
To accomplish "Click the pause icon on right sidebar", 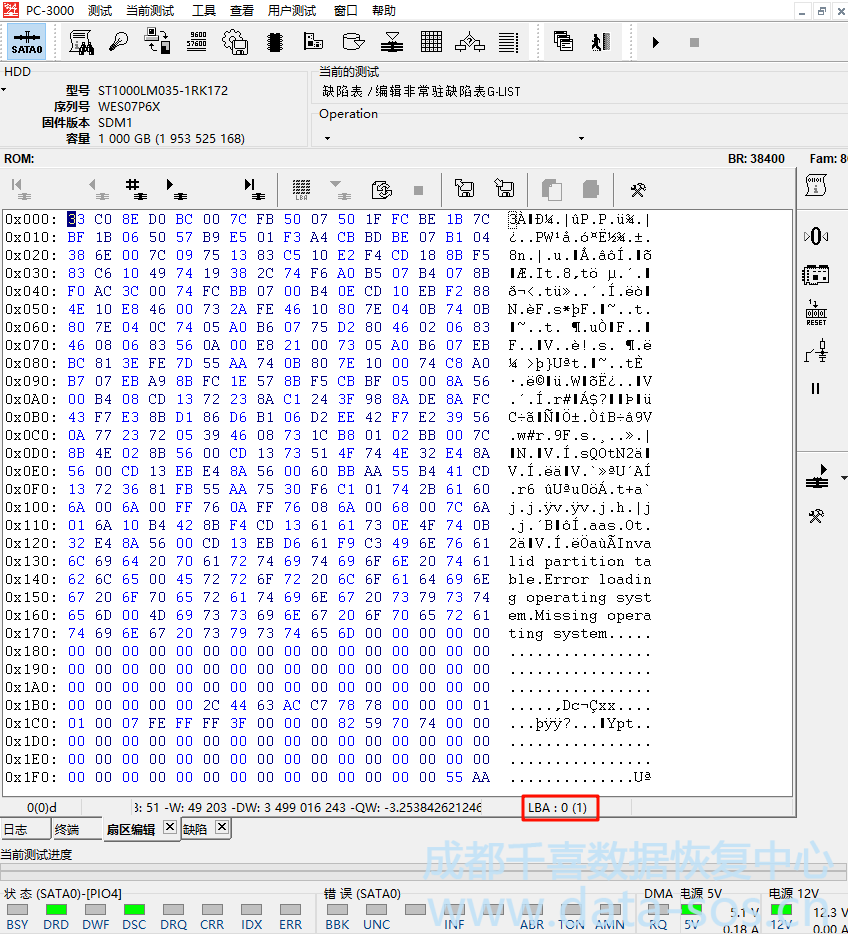I will (816, 389).
